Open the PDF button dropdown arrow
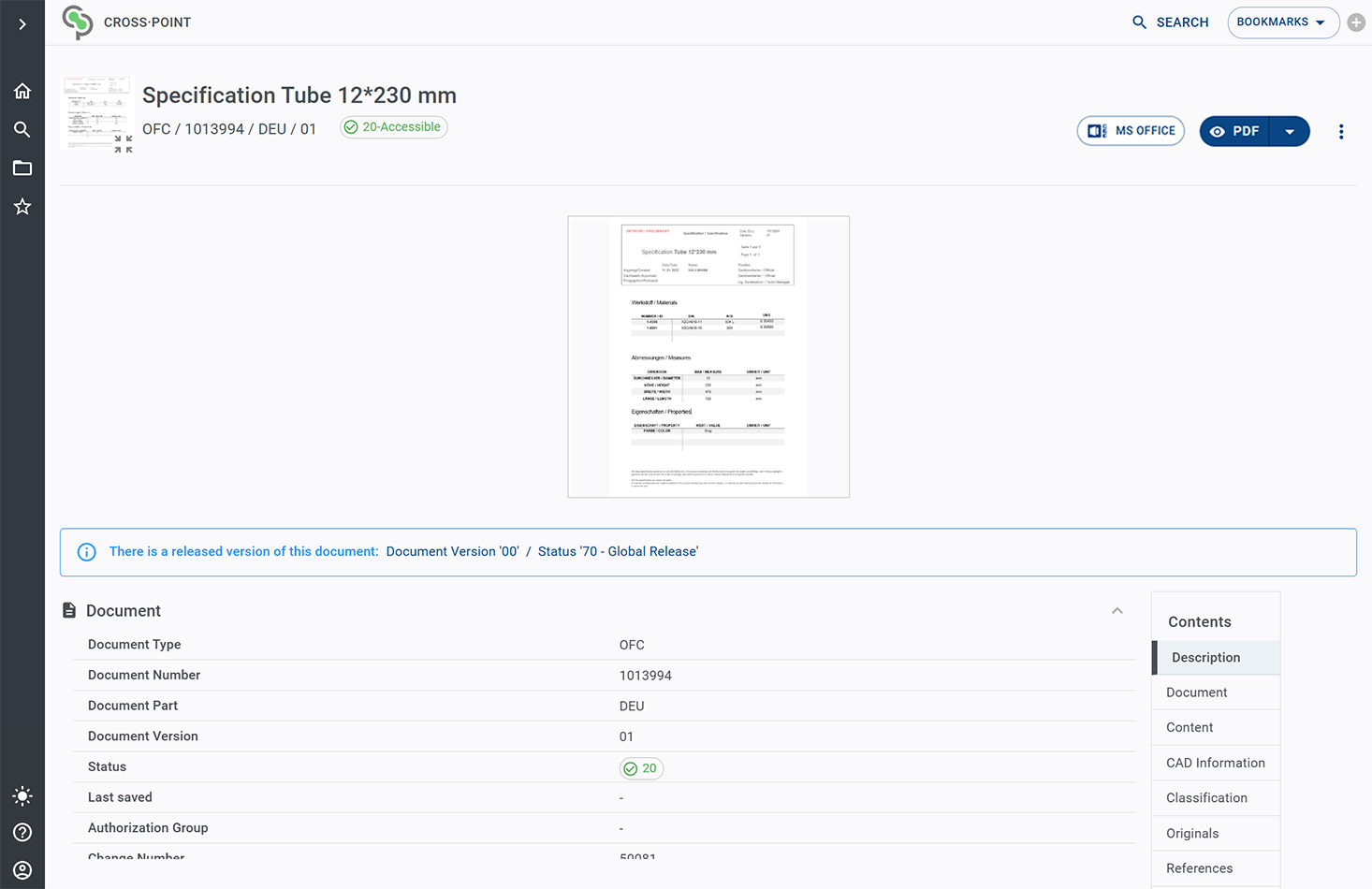 1290,132
